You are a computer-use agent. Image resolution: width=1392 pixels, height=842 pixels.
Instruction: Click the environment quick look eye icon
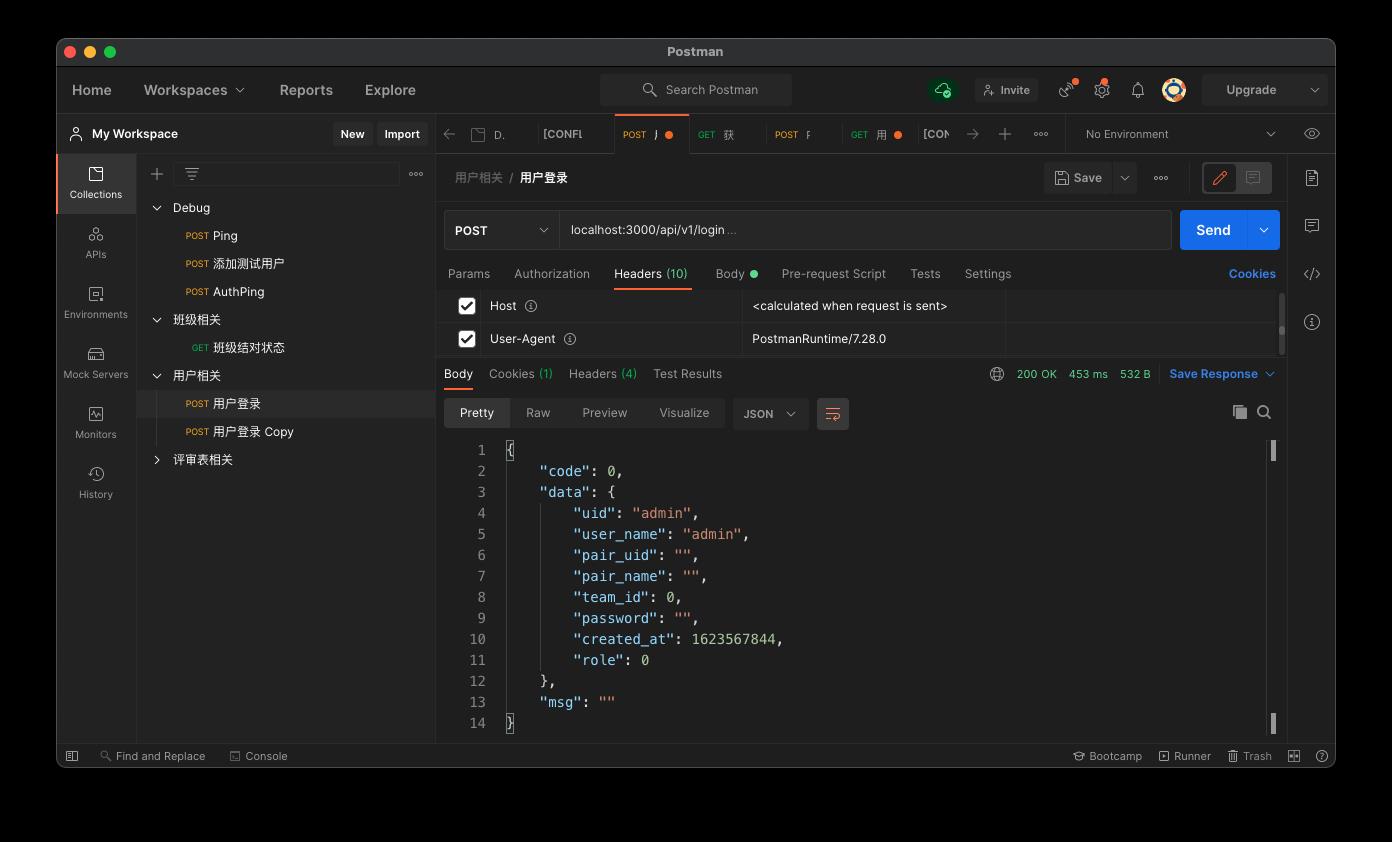coord(1312,134)
